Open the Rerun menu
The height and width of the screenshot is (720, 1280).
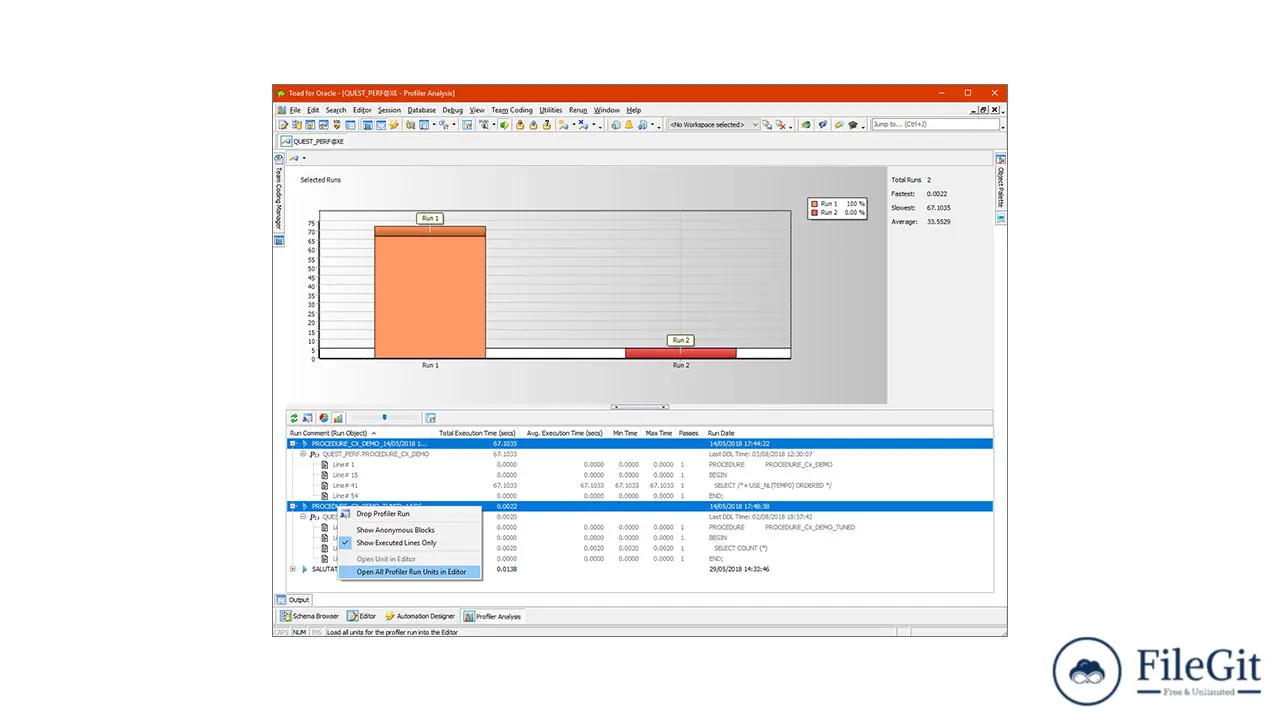(578, 110)
